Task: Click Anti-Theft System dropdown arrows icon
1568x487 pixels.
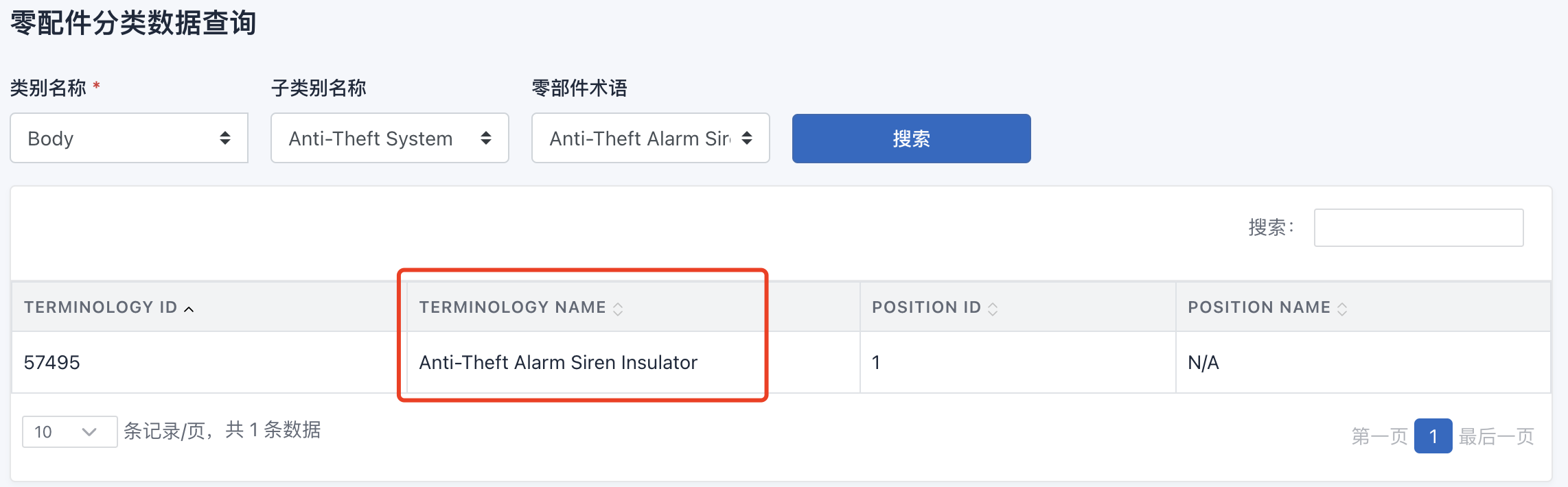Action: [x=486, y=138]
